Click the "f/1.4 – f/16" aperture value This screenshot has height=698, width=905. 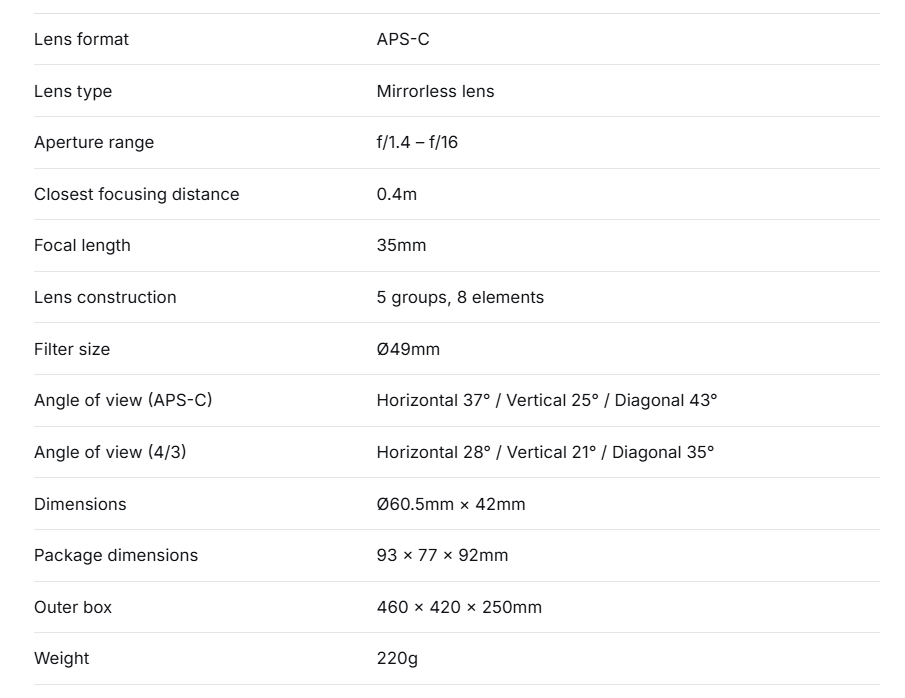tap(417, 142)
